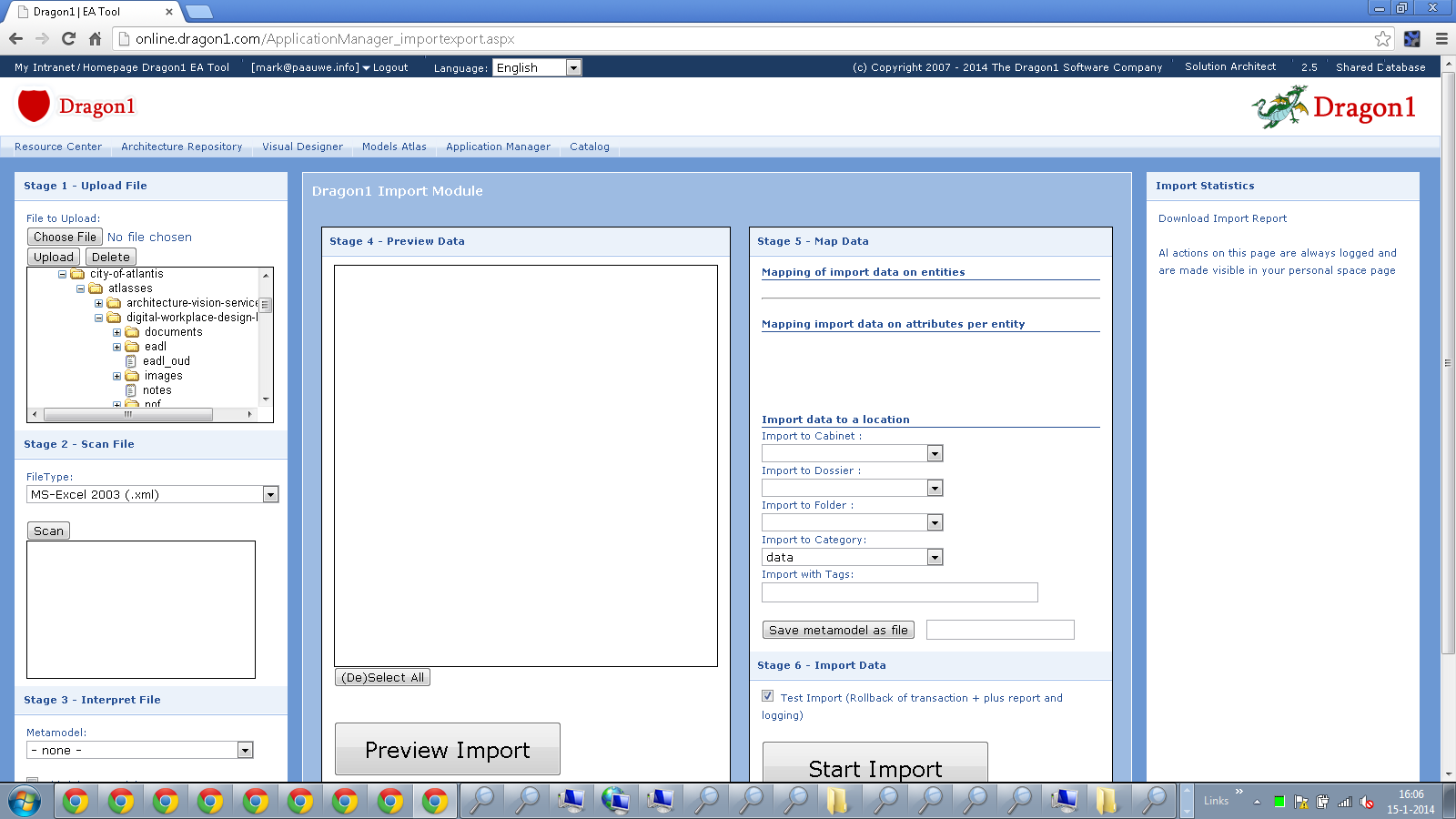Expand the eadl folder node
This screenshot has height=819, width=1456.
click(117, 347)
